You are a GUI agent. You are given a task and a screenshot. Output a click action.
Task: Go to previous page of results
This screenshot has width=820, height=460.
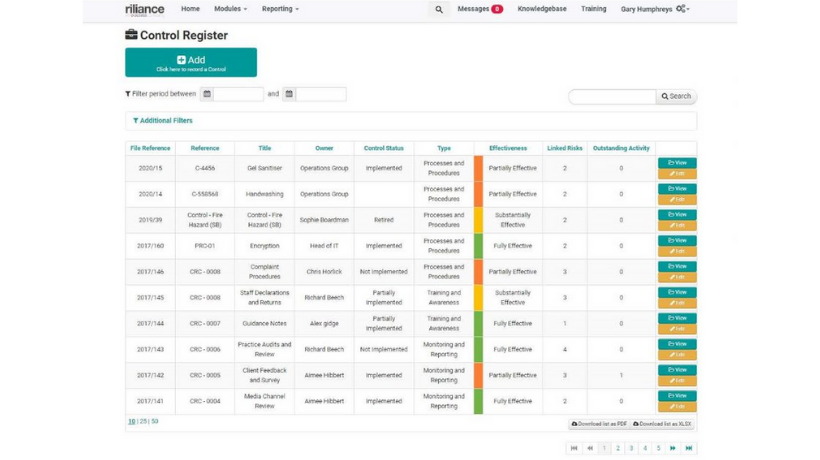coord(590,448)
